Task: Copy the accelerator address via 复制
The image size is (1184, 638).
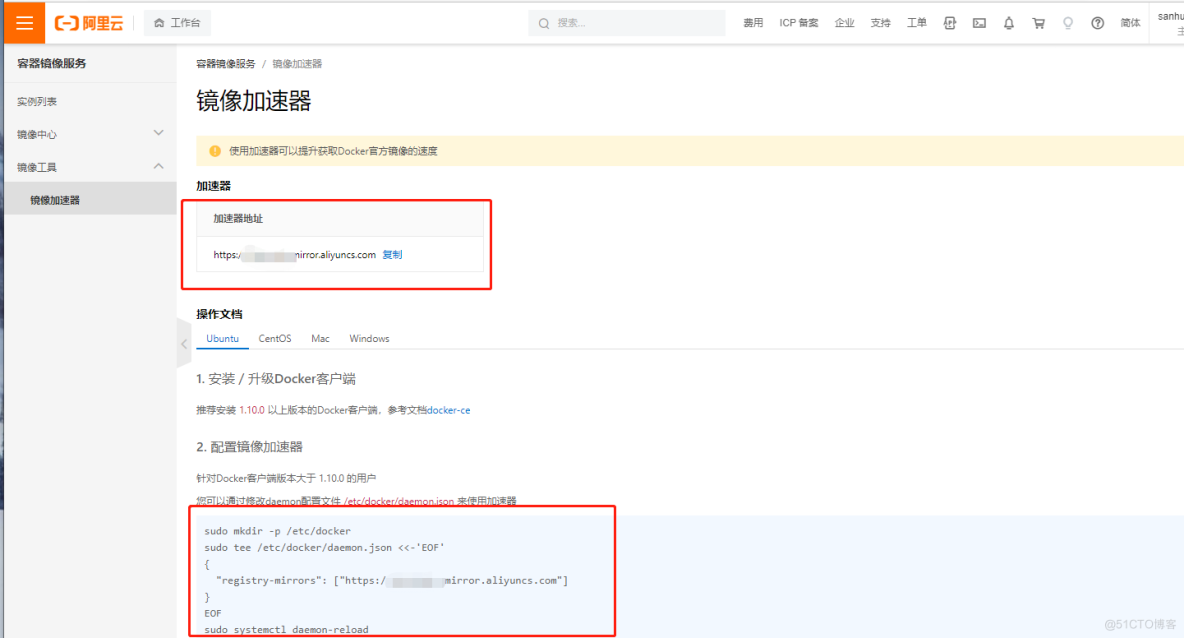Action: (393, 254)
